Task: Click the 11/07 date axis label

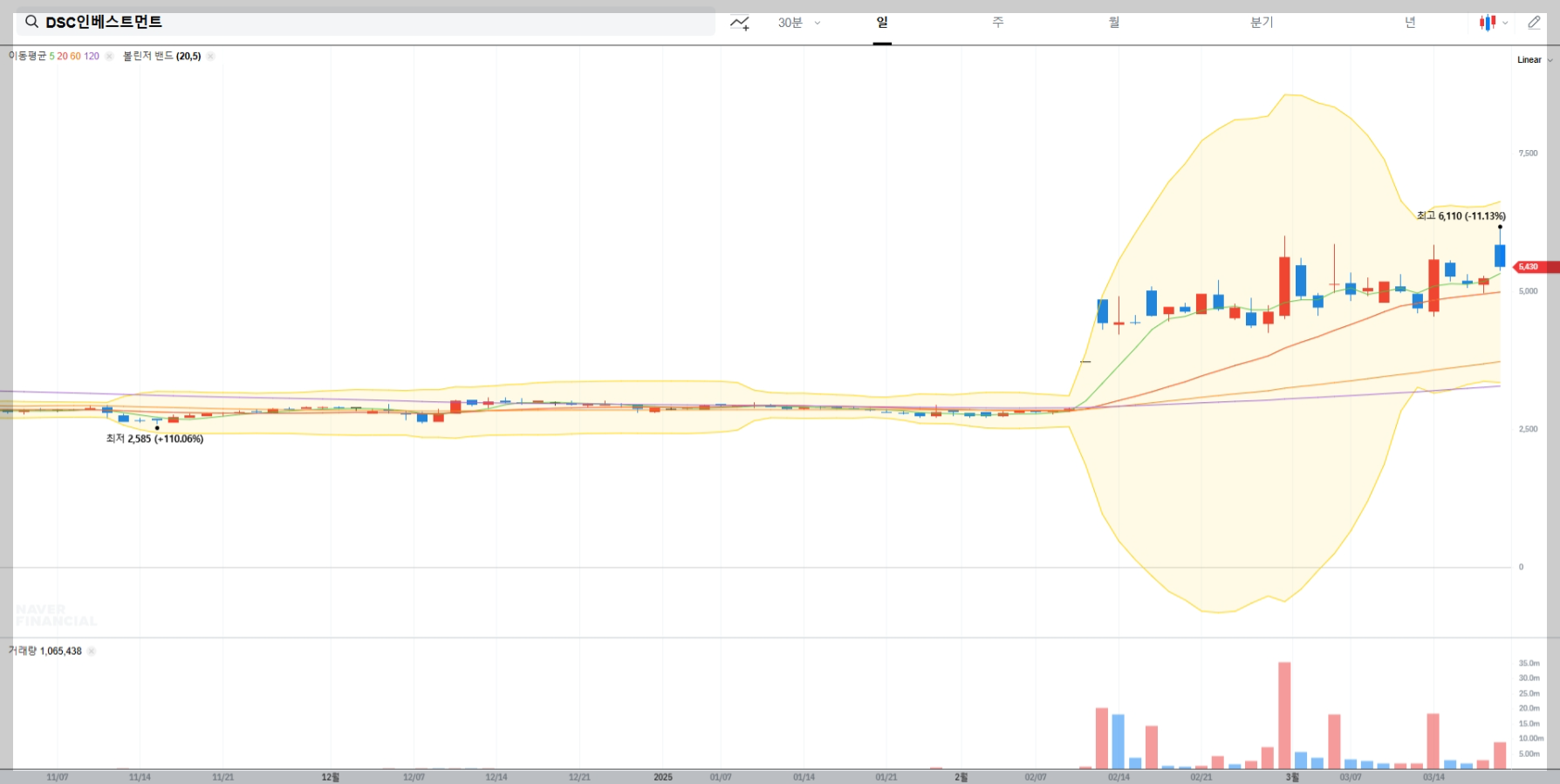Action: (58, 777)
